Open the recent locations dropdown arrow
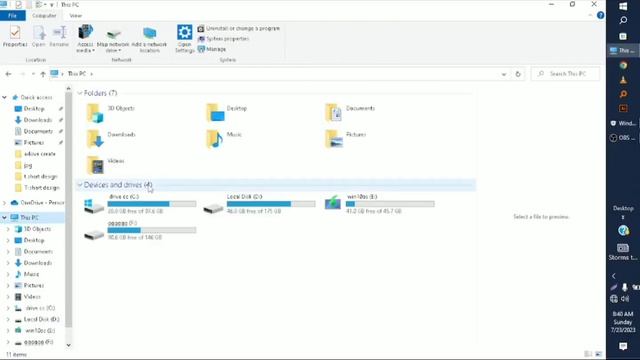The width and height of the screenshot is (640, 360). click(x=33, y=74)
